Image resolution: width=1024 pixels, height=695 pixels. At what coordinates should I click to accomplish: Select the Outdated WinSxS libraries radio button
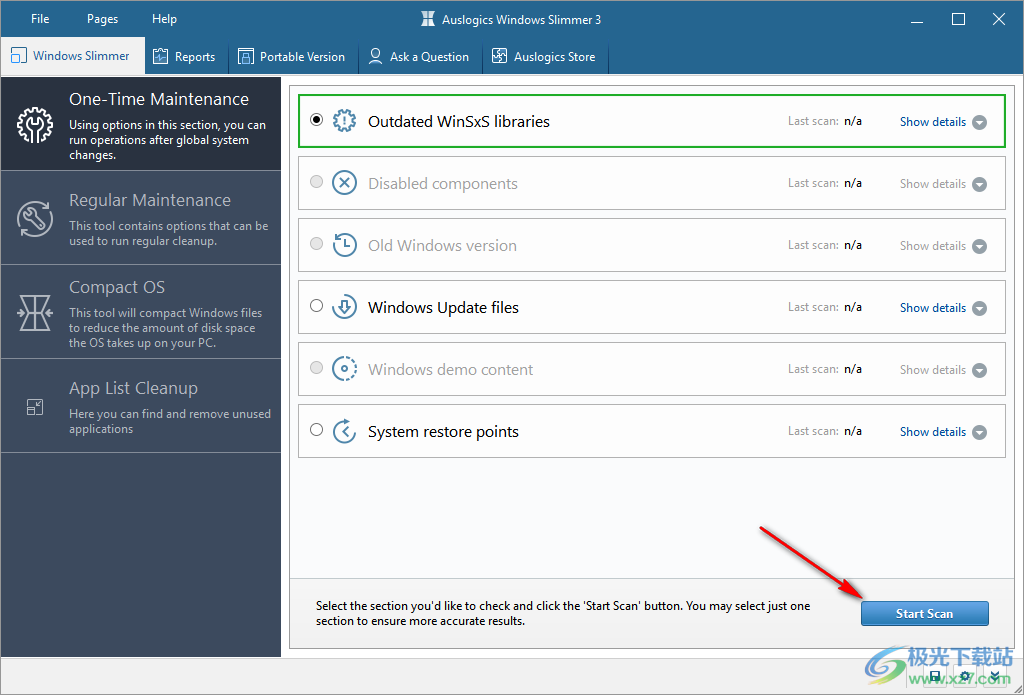coord(317,120)
